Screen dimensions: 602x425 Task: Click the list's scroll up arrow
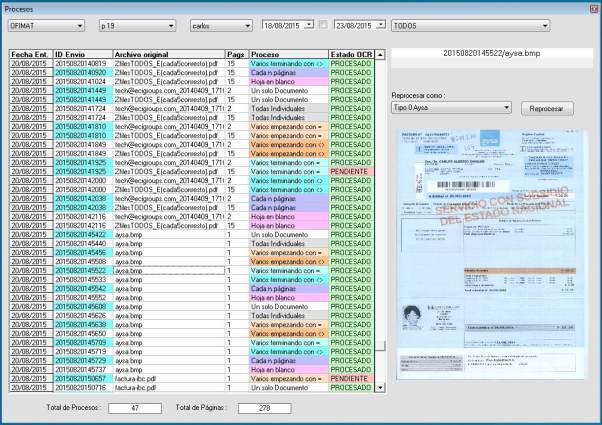tap(380, 53)
